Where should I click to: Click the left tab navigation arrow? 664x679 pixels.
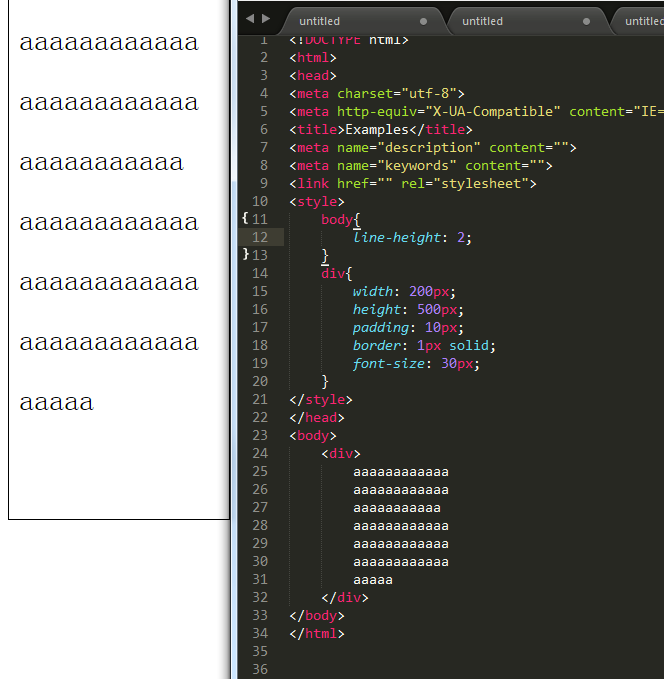[250, 19]
